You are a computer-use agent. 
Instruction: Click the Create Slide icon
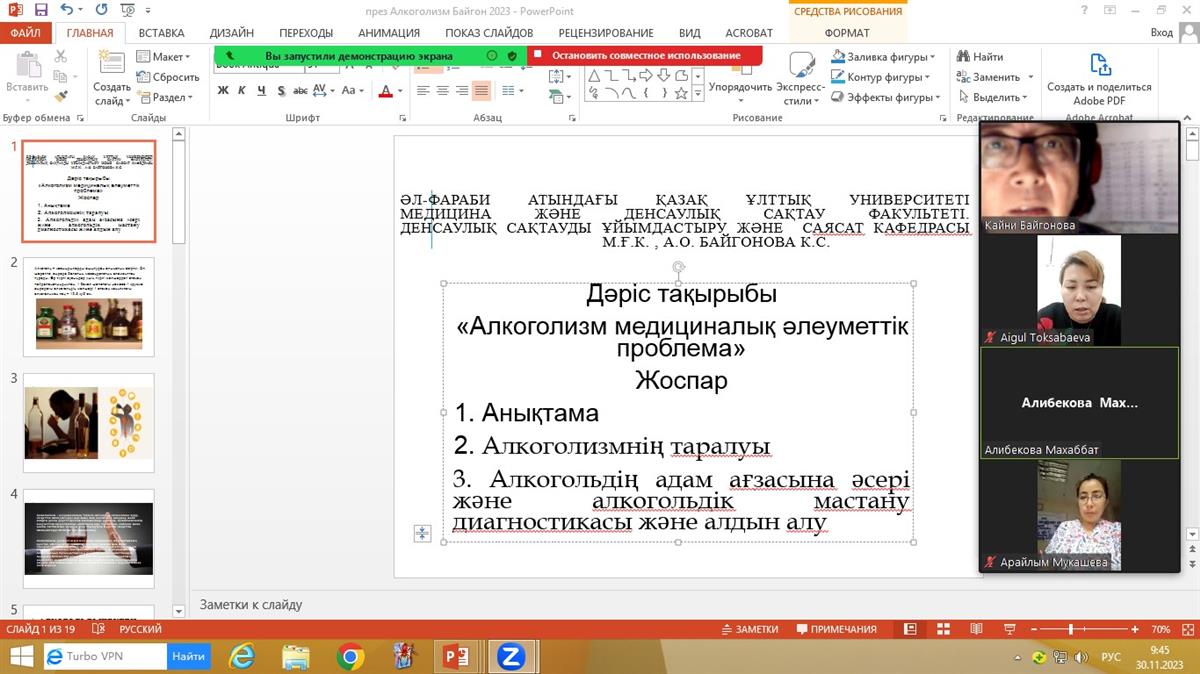coord(112,66)
